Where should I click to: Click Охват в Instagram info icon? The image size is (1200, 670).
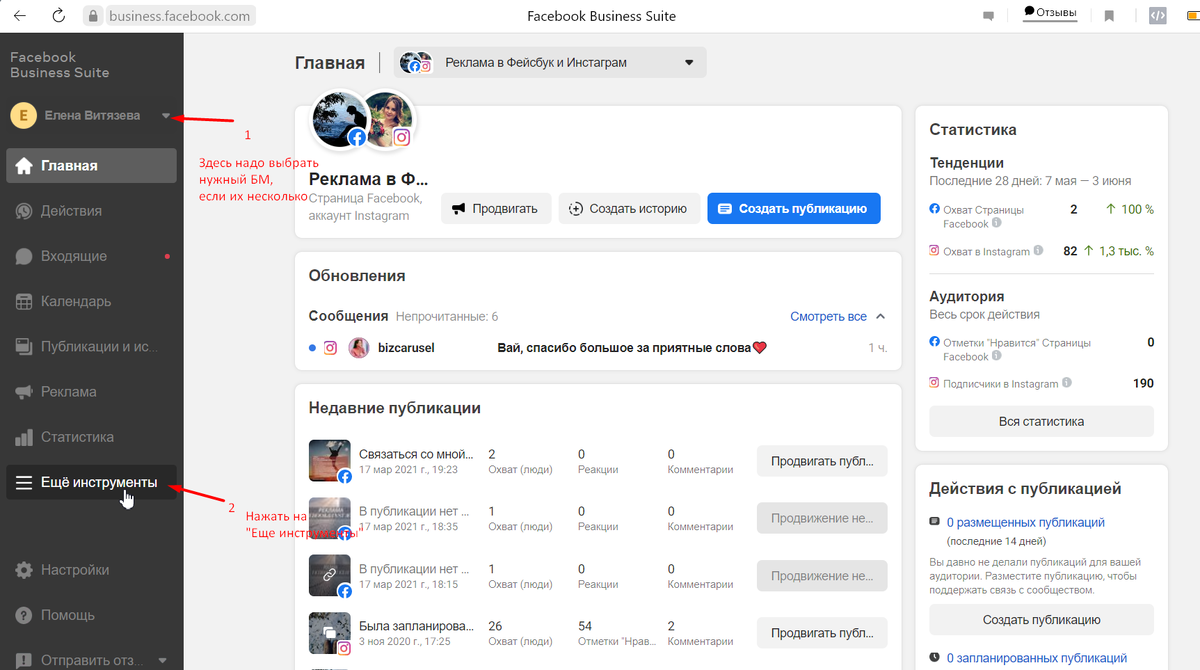1038,251
